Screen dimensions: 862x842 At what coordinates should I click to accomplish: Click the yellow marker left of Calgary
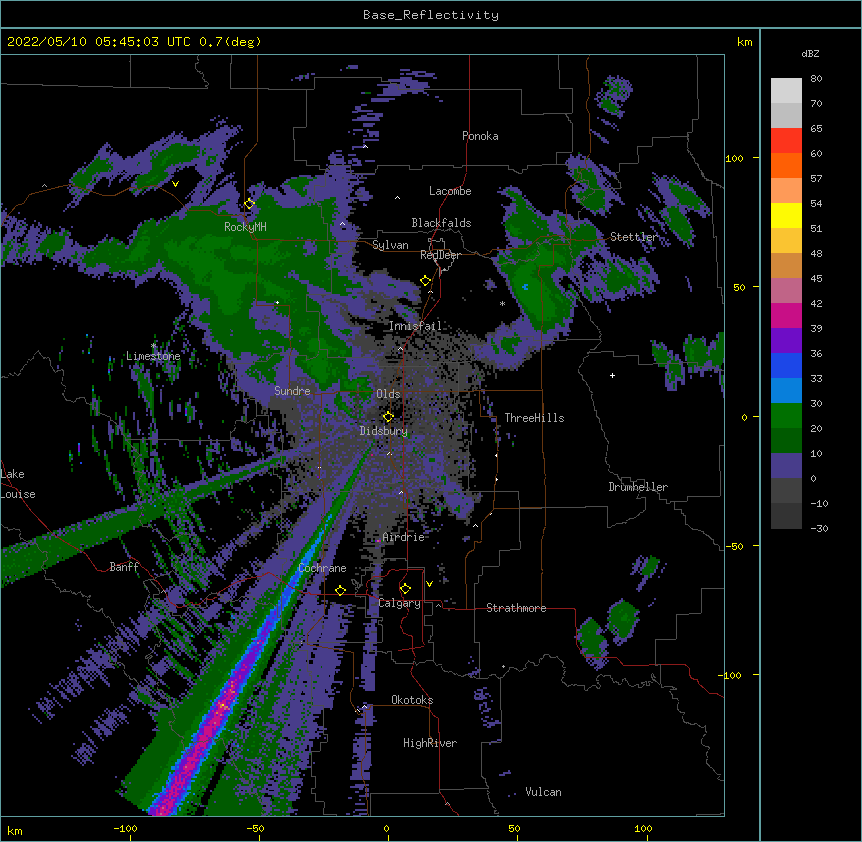point(340,590)
